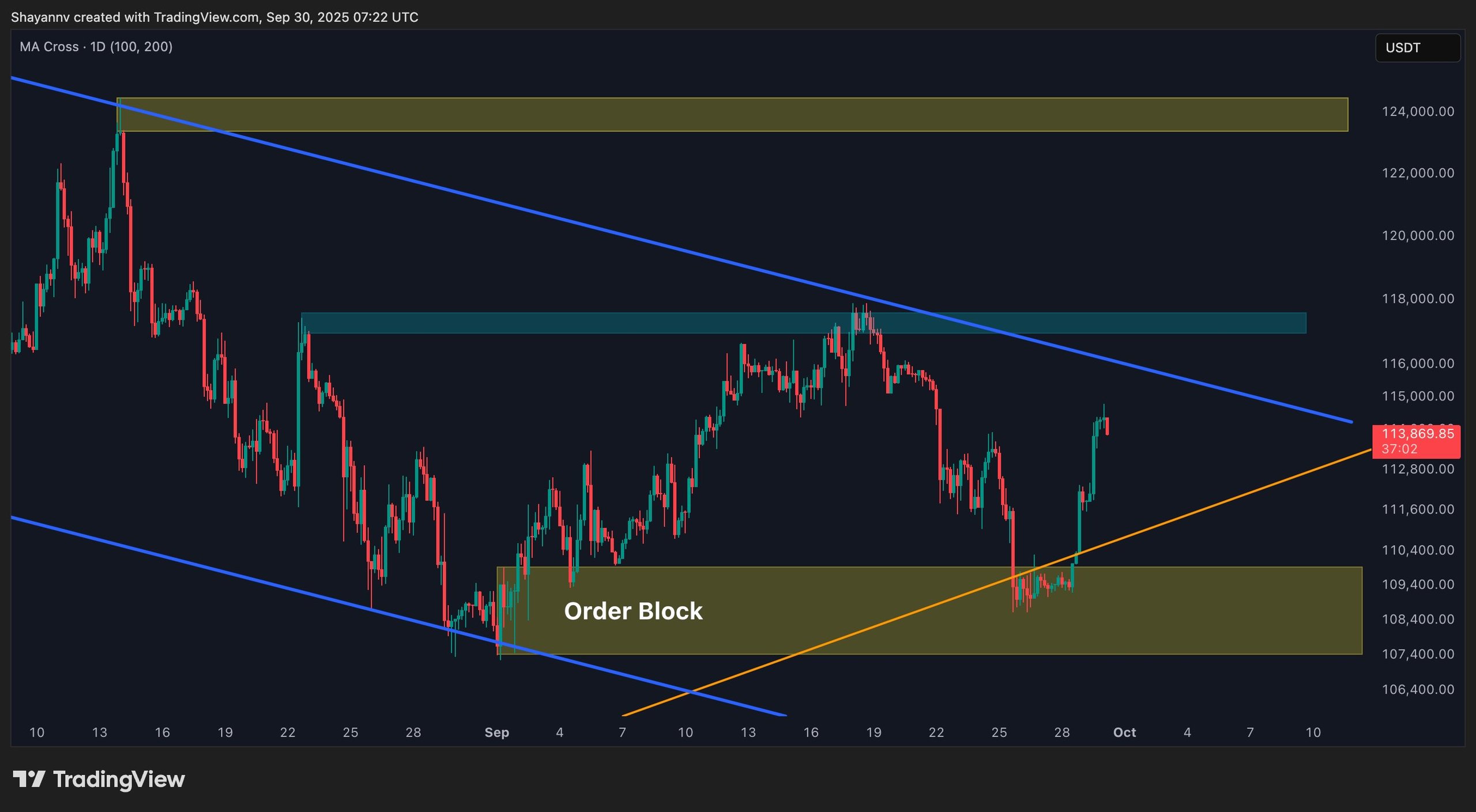The height and width of the screenshot is (812, 1476).
Task: Click the Order Block text label
Action: coord(632,611)
